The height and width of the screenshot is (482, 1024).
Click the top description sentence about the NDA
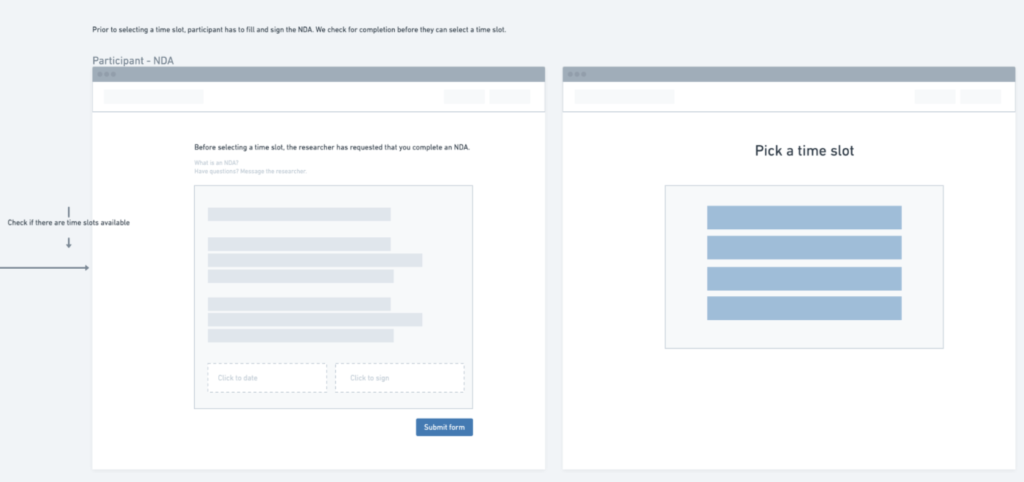299,30
